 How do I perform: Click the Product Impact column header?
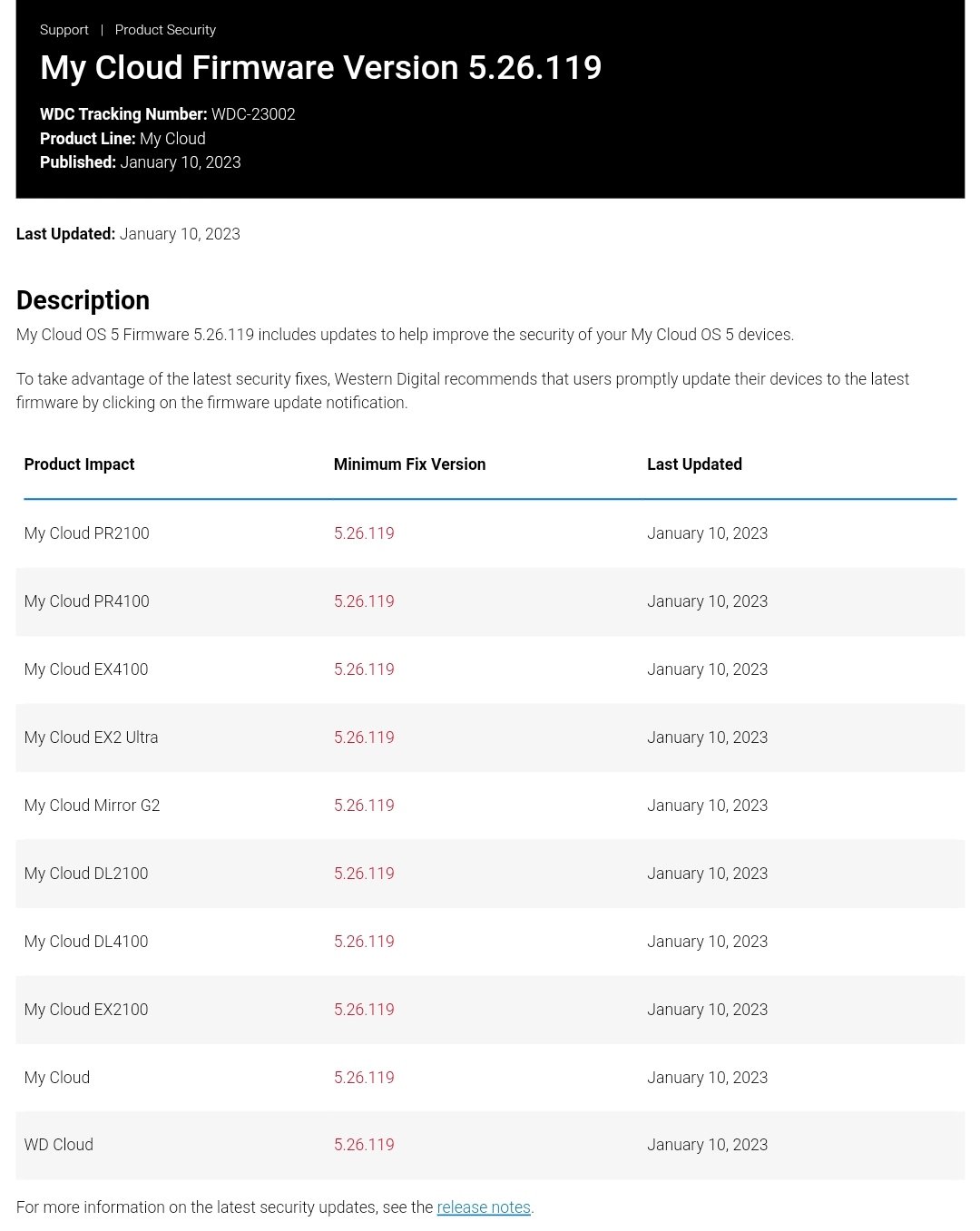coord(79,464)
